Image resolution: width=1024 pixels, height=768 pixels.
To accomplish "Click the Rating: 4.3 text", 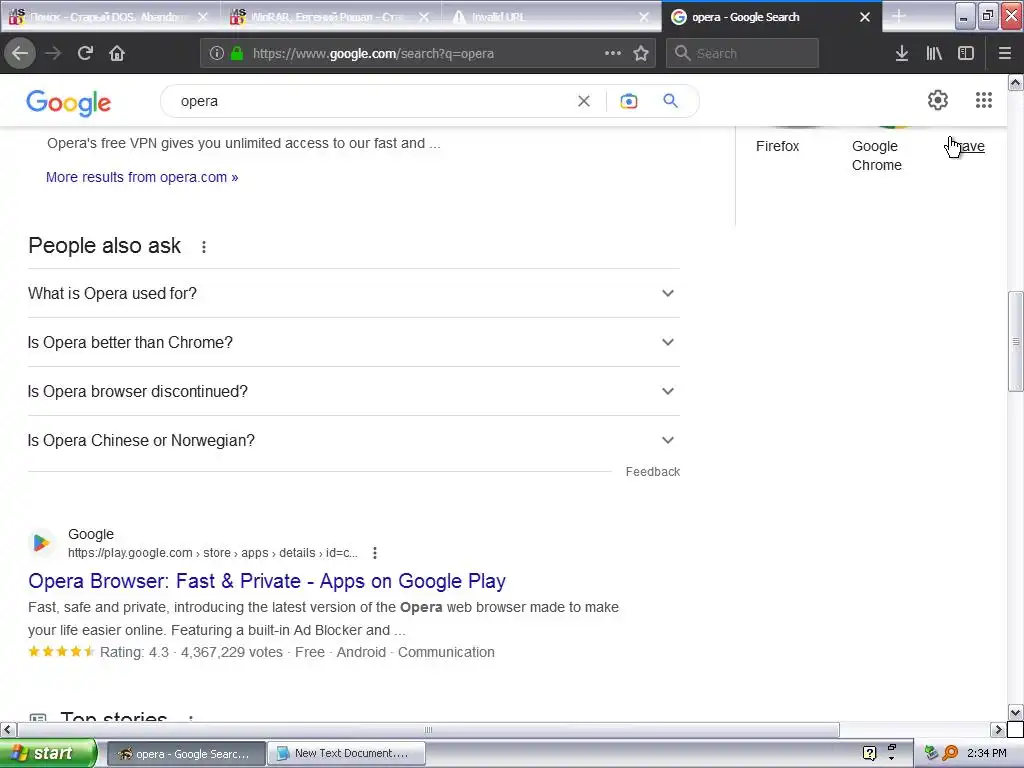I will pos(134,652).
